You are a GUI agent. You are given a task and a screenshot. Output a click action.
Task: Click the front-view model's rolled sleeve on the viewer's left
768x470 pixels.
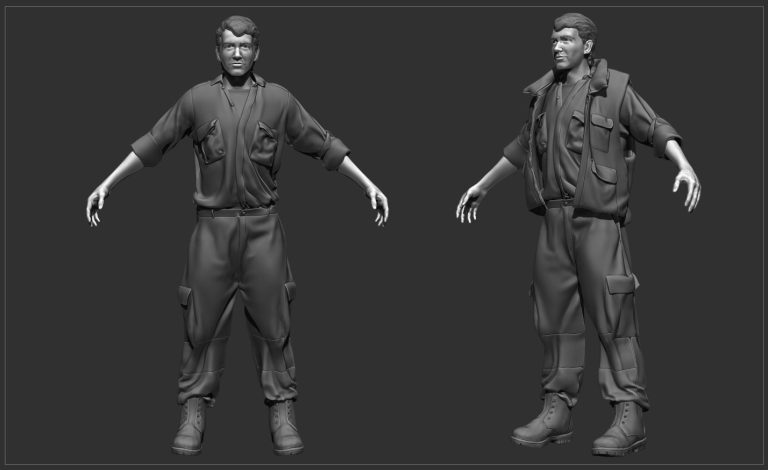(x=149, y=148)
